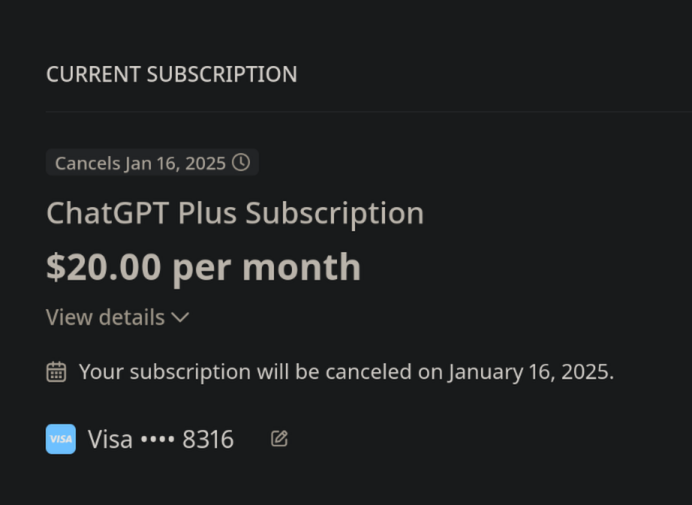The image size is (692, 505).
Task: Open the View details link
Action: click(105, 318)
